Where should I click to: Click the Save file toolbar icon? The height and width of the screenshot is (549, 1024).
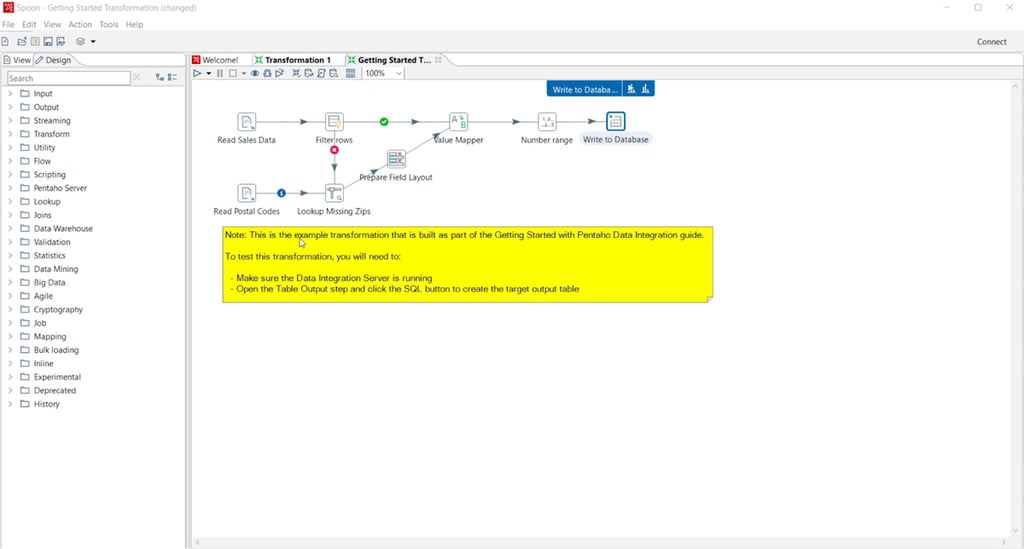(47, 42)
